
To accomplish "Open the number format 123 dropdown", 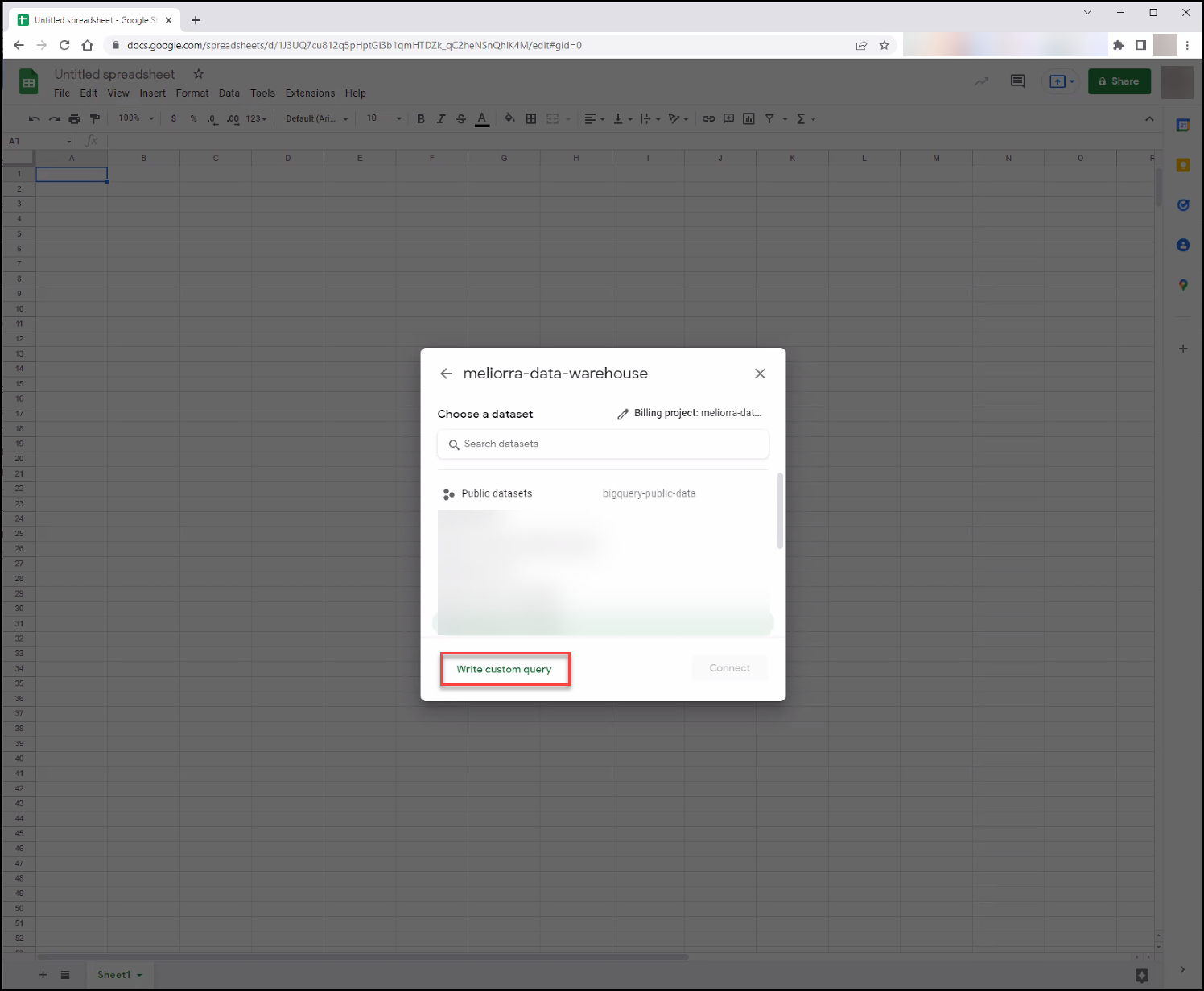I will click(257, 118).
